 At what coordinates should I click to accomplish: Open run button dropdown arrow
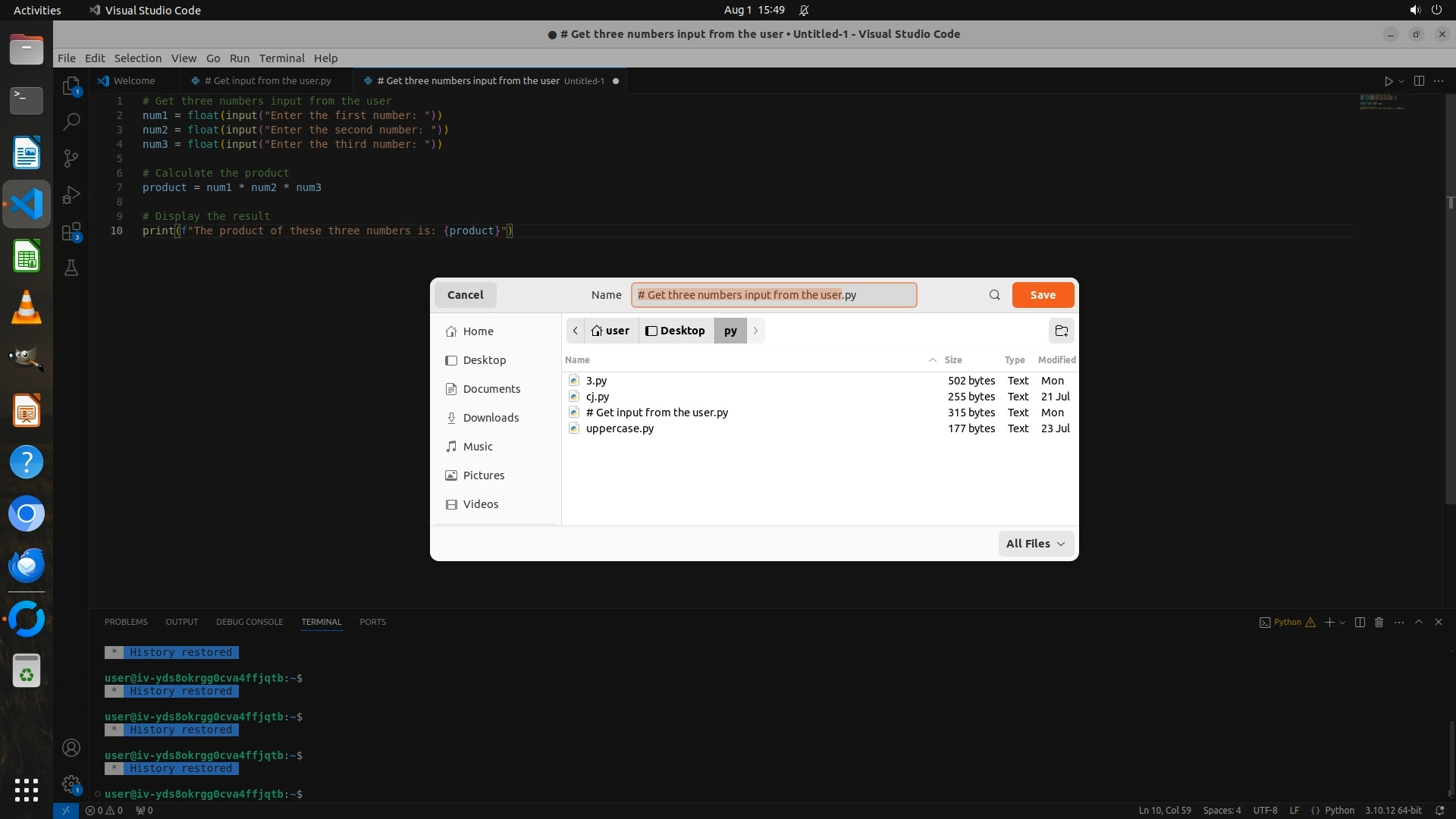(1401, 81)
